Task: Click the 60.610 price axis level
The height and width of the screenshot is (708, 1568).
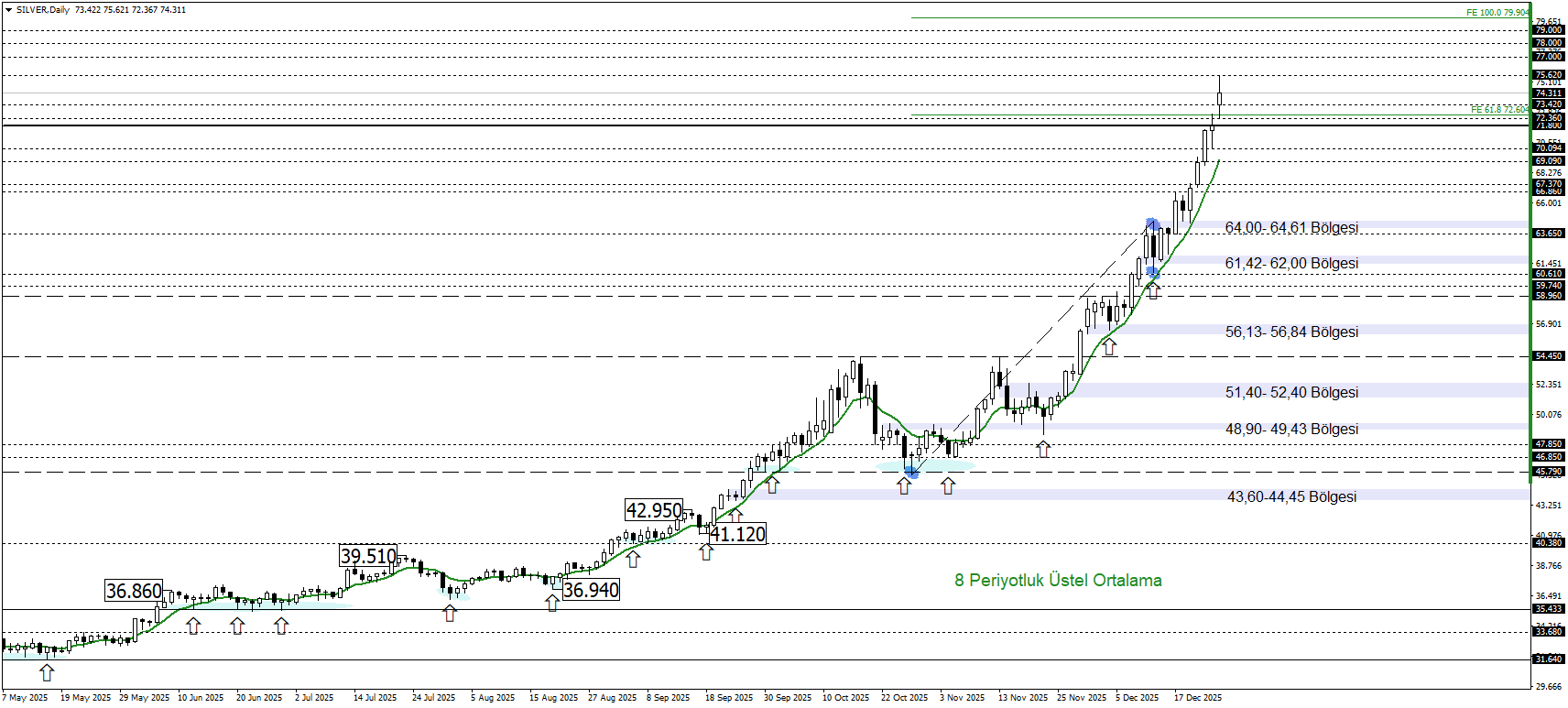Action: pos(1549,274)
